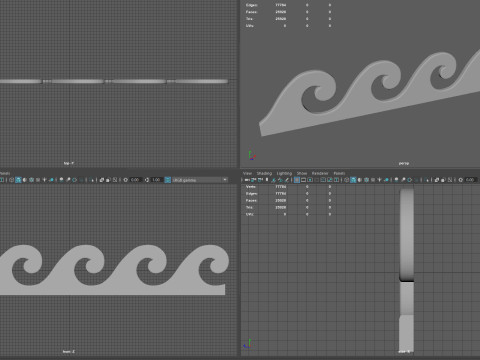Click Isolate Select in side panel toolbar
This screenshot has height=360, width=480.
(427, 180)
